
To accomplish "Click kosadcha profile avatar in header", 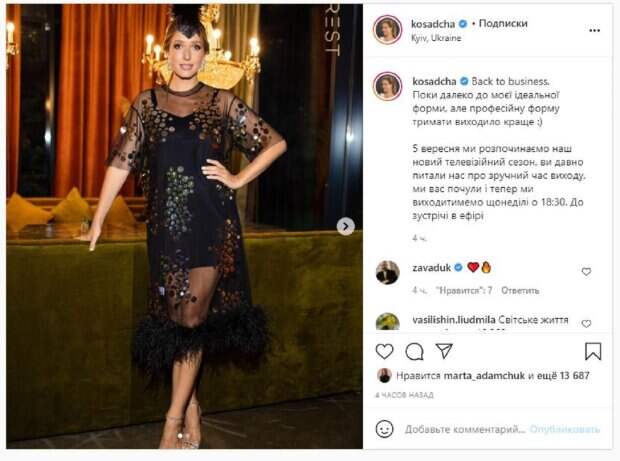I will point(388,30).
